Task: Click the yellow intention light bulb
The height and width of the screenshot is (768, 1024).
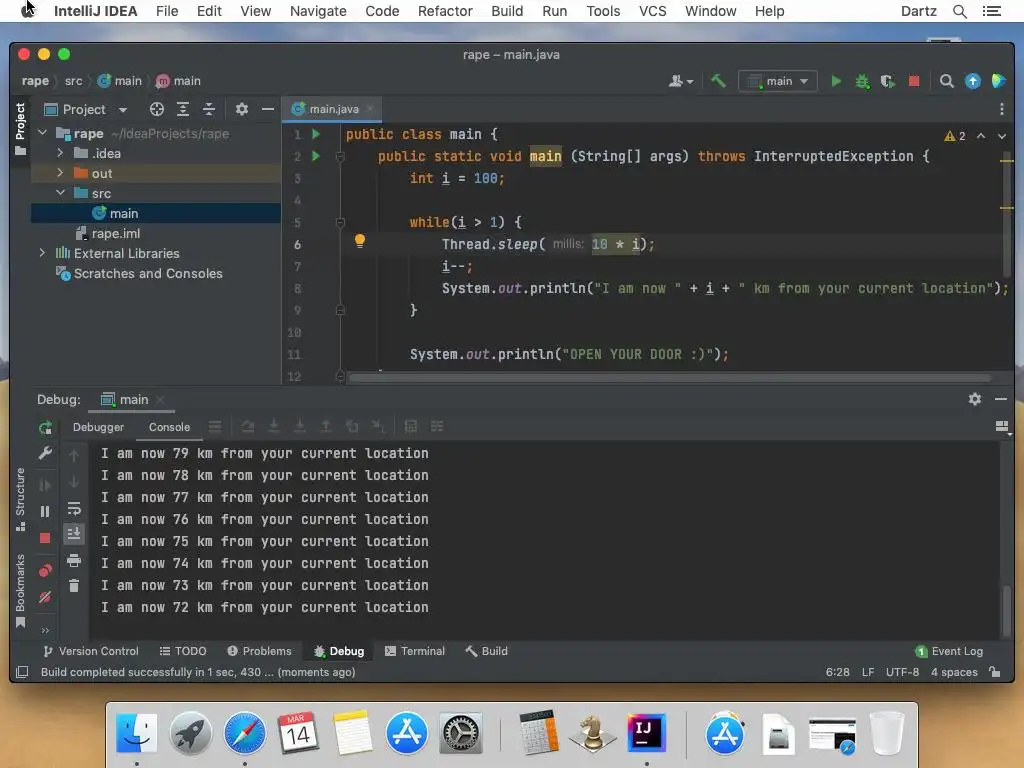Action: pos(359,241)
